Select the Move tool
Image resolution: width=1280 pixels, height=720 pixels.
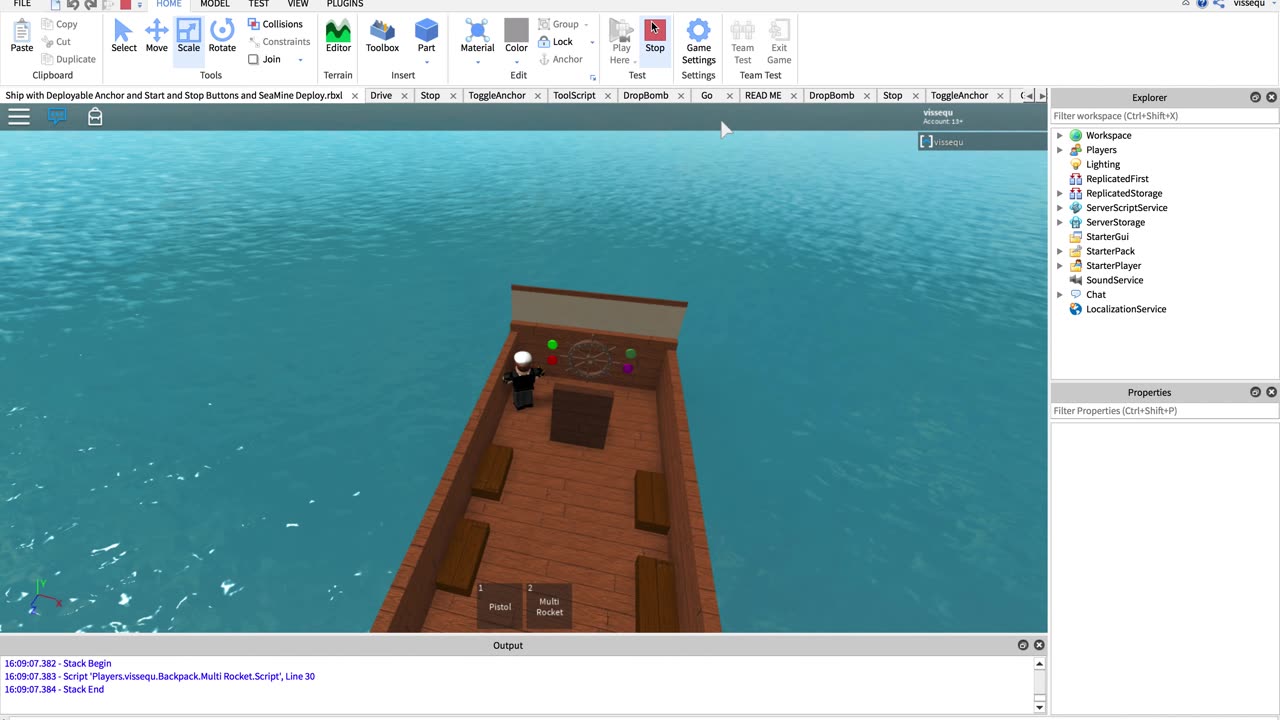click(x=156, y=36)
